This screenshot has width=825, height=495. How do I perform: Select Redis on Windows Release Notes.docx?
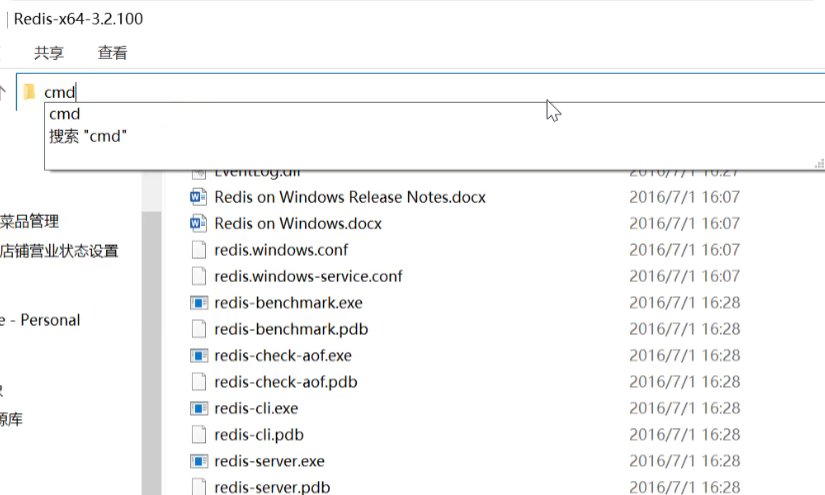[x=350, y=197]
